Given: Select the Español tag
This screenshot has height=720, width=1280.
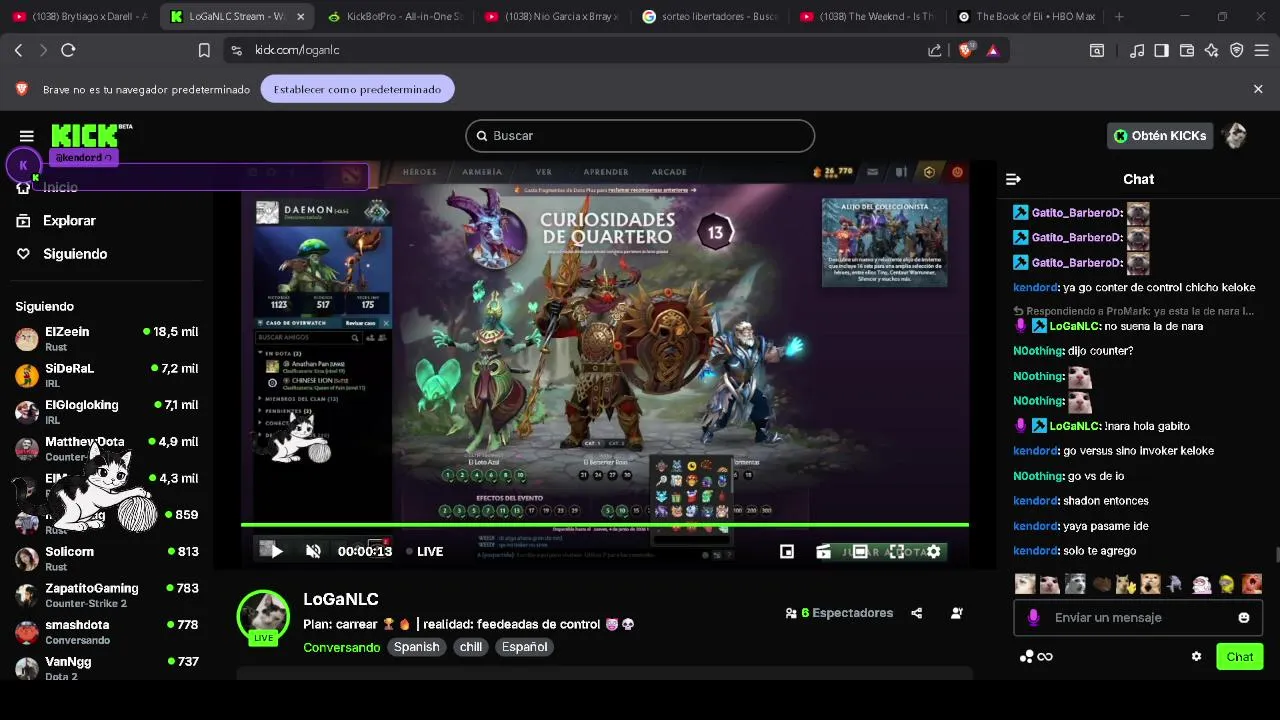Looking at the screenshot, I should pyautogui.click(x=524, y=647).
